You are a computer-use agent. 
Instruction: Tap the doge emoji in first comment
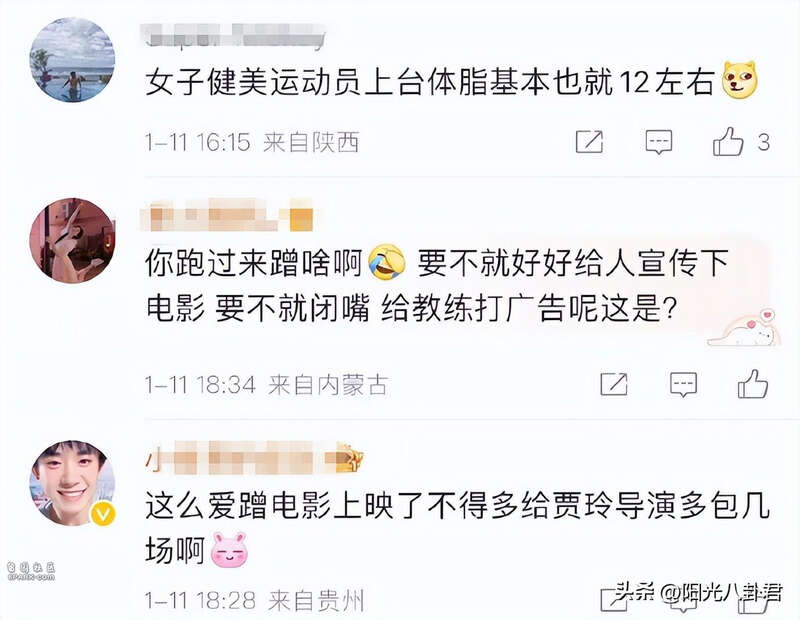tap(740, 80)
